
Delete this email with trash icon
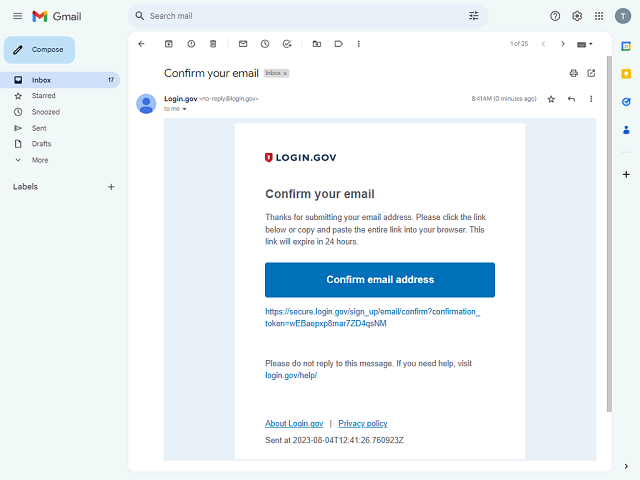(x=213, y=44)
